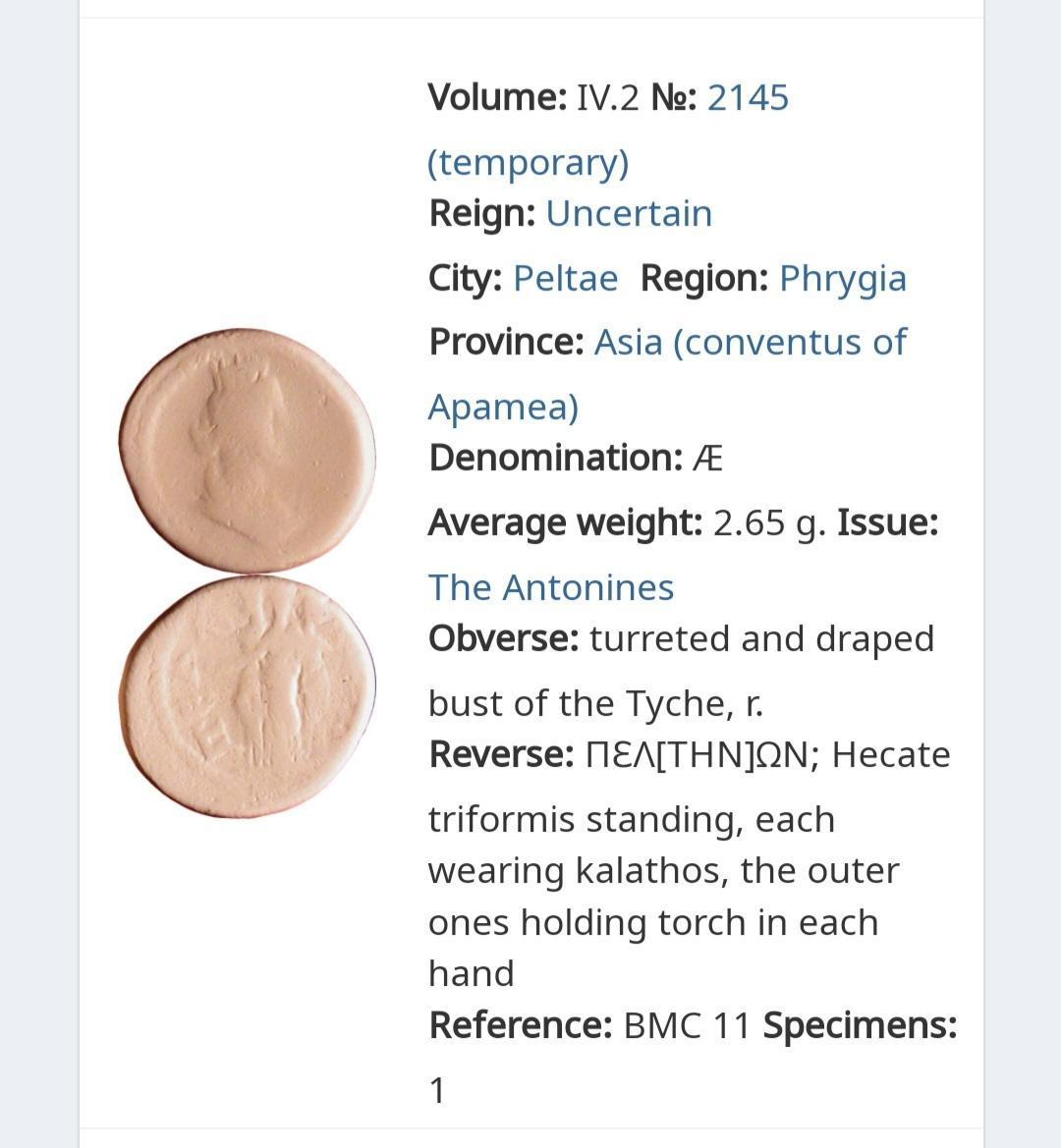Screen dimensions: 1061x1148
Task: Open the Uncertain reign link
Action: click(x=629, y=214)
